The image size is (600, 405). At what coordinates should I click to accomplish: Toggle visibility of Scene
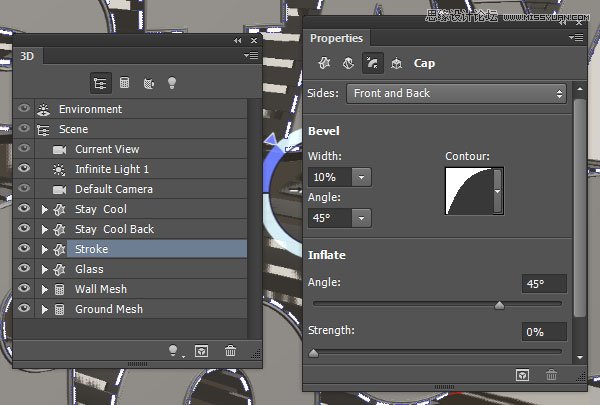pos(24,128)
